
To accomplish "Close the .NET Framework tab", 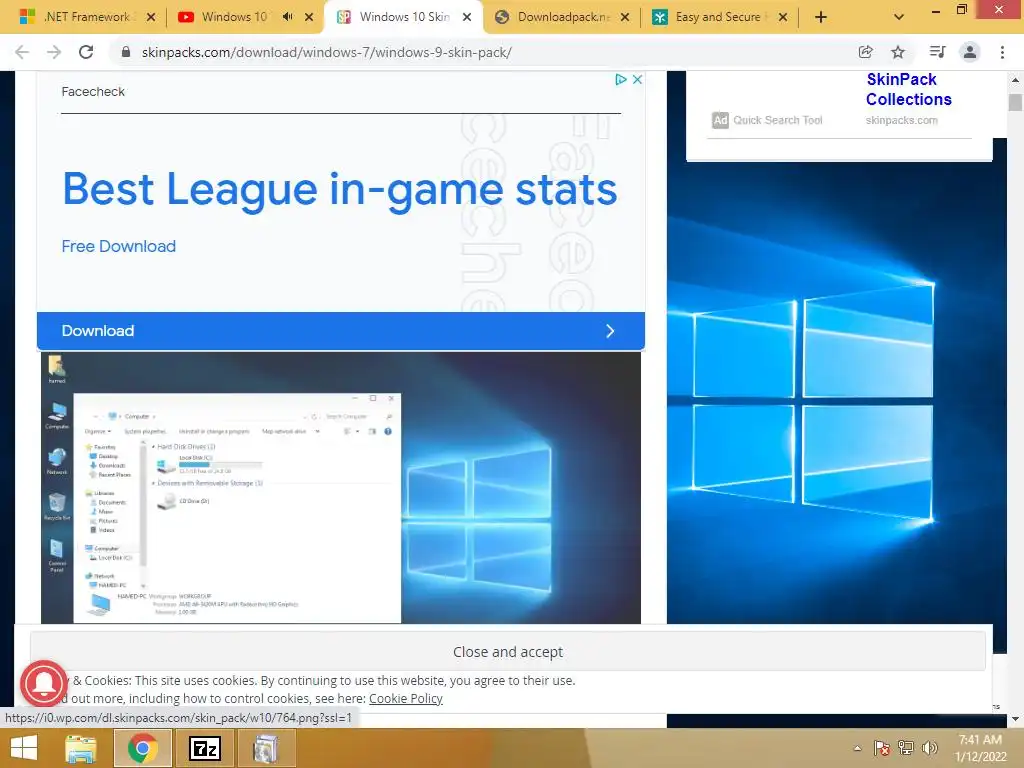I will (x=151, y=17).
